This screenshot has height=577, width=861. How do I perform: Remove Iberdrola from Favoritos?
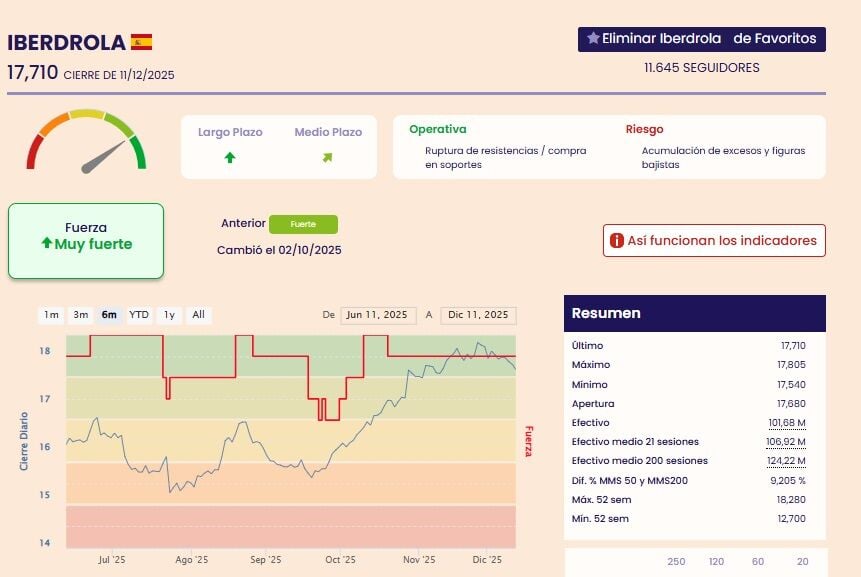701,39
